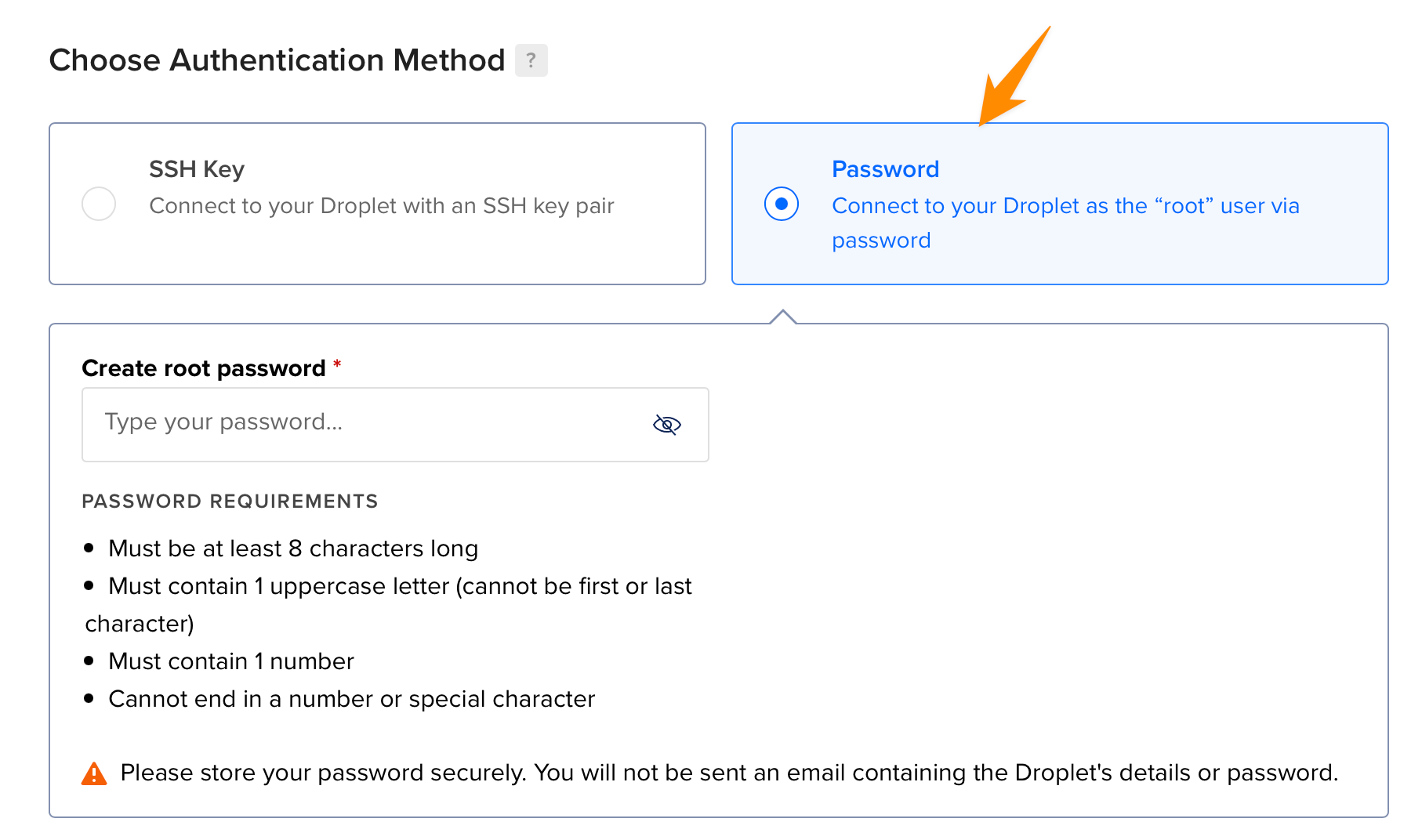
Task: Click the cannot end in number requirement
Action: click(351, 699)
